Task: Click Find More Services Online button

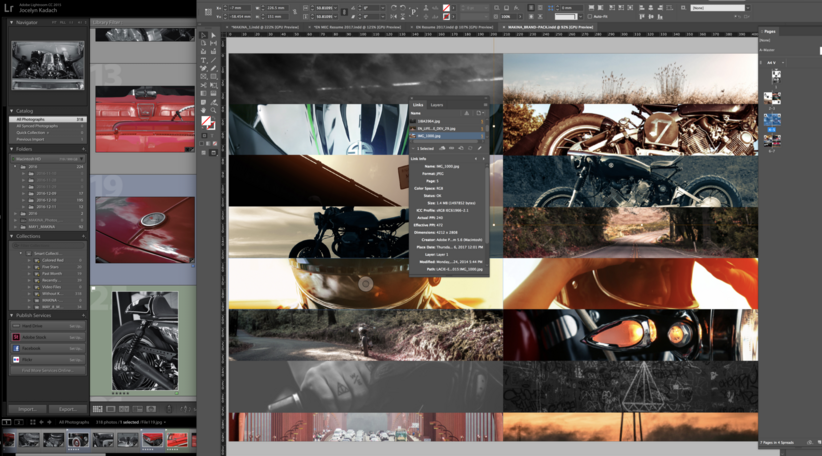Action: tap(48, 370)
